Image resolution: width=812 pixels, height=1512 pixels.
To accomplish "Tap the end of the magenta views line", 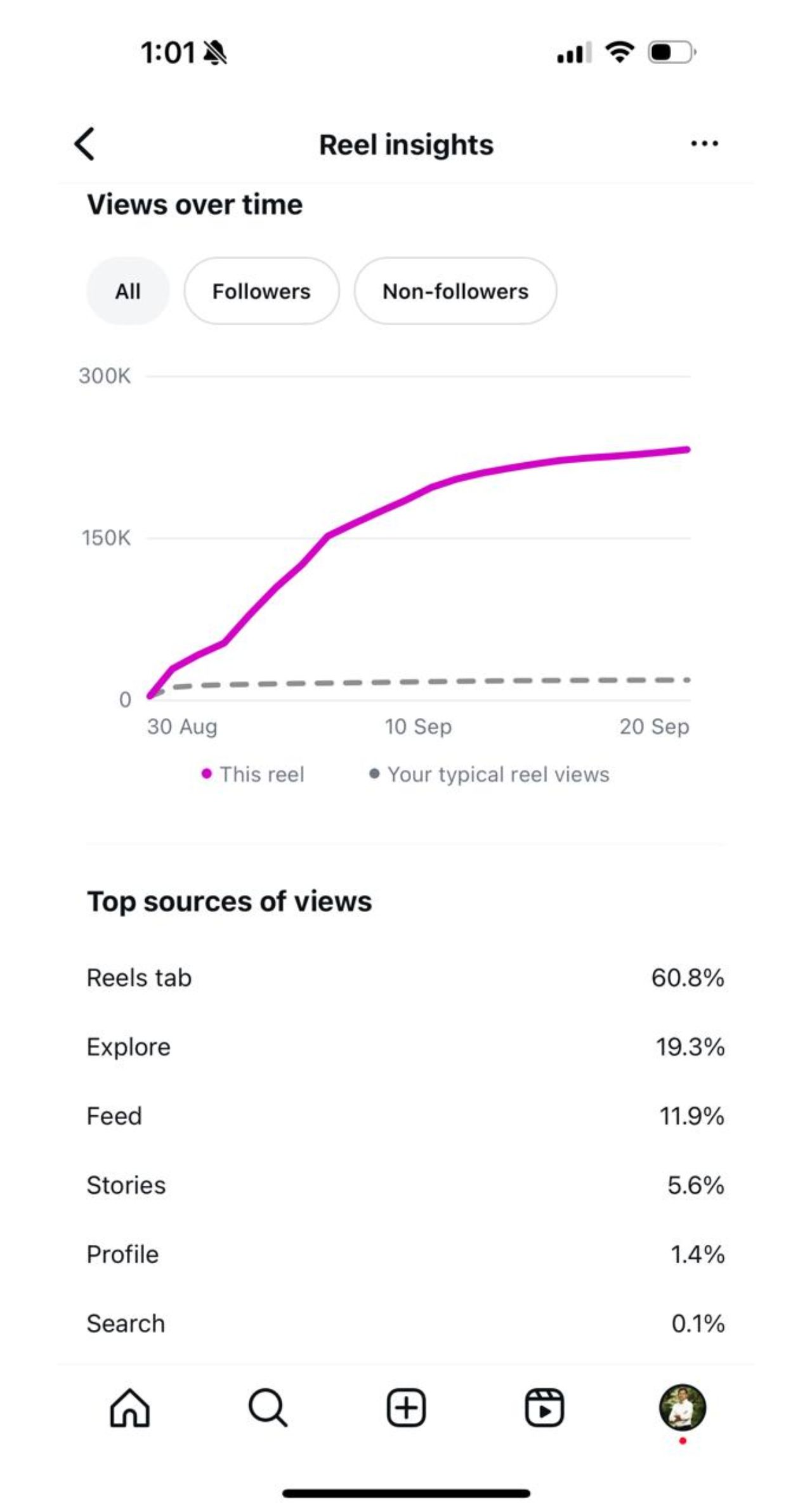I will pyautogui.click(x=686, y=450).
